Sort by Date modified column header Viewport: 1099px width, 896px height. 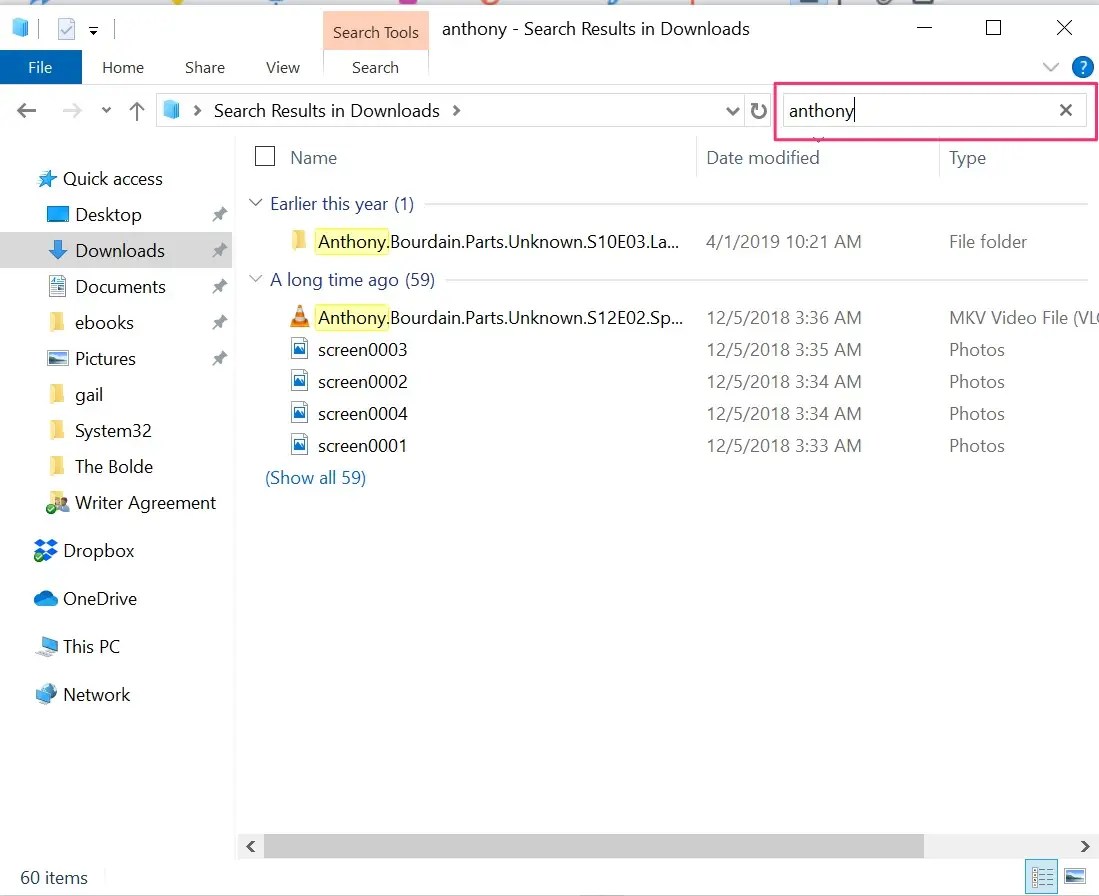(763, 158)
